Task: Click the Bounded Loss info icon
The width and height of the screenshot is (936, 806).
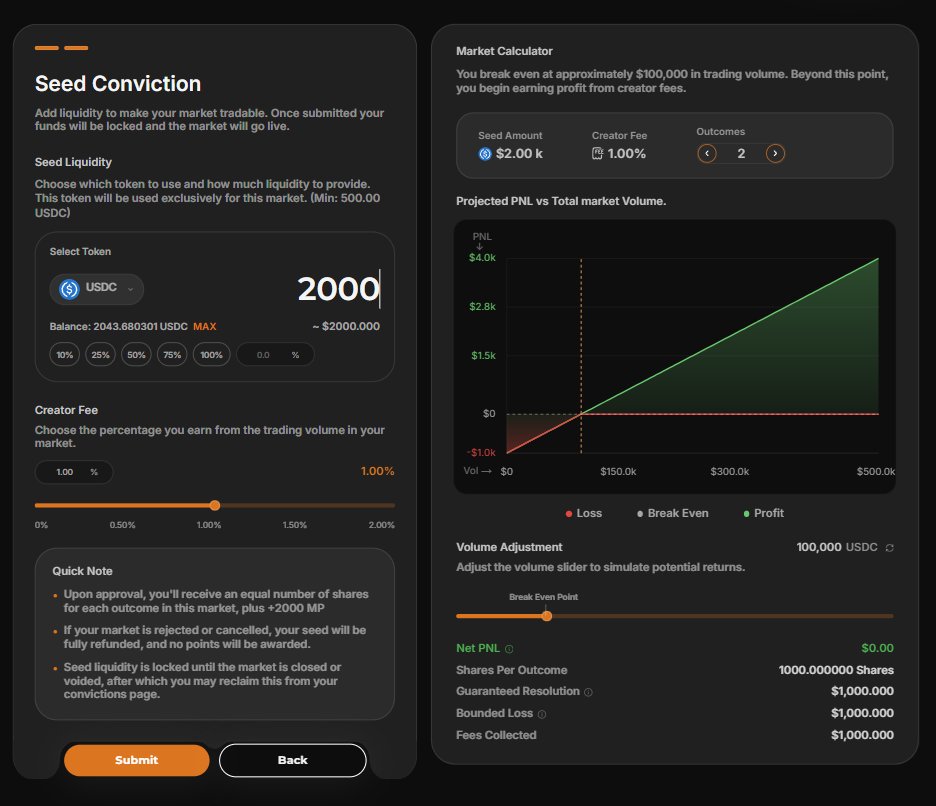Action: pos(541,714)
